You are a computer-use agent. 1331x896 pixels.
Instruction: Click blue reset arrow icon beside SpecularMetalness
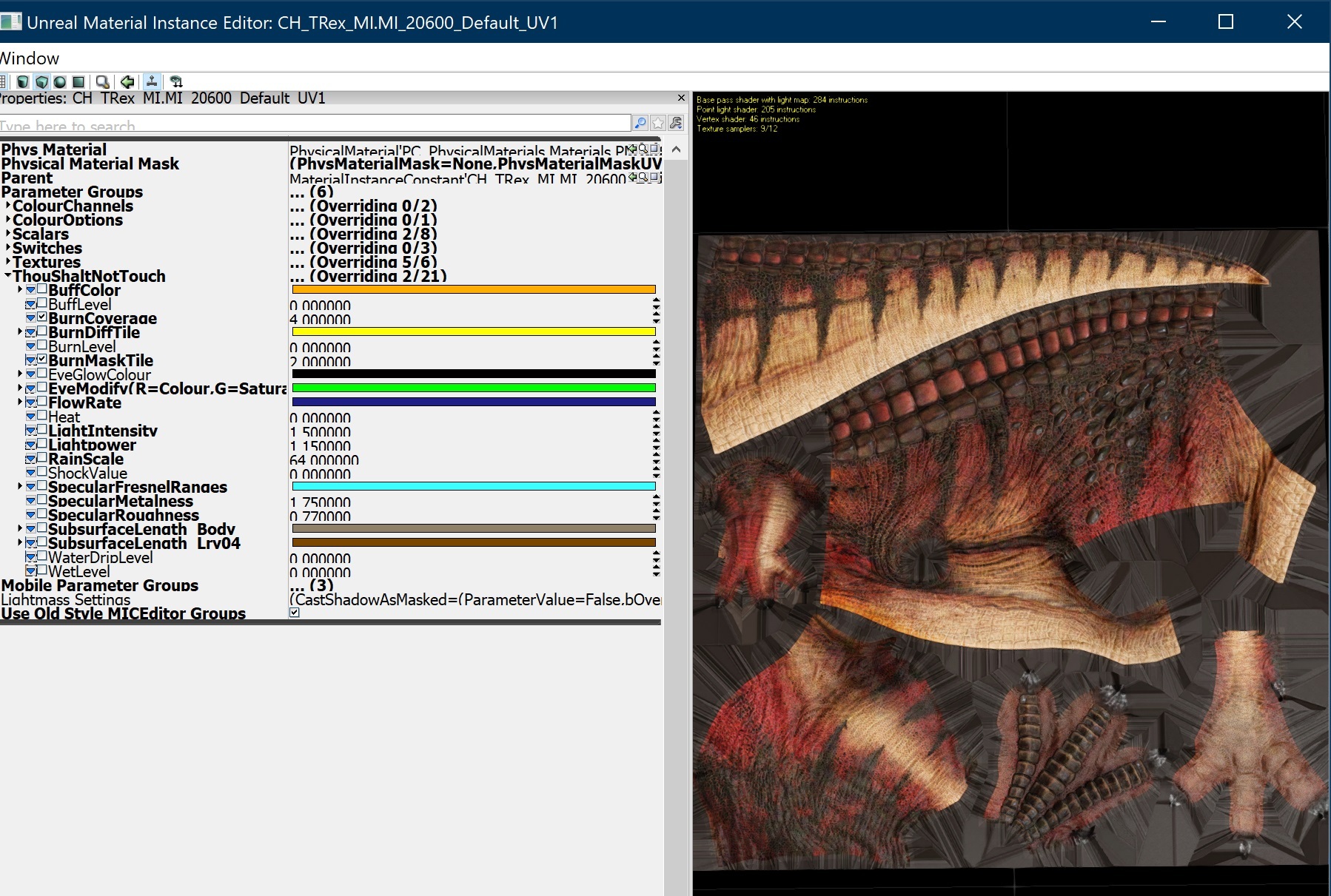tap(31, 501)
